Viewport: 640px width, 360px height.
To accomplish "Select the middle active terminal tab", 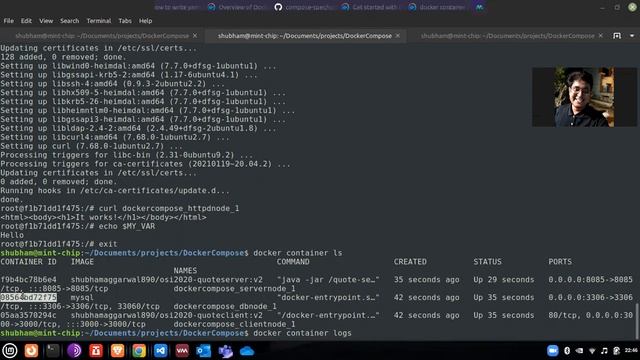I will [x=305, y=36].
